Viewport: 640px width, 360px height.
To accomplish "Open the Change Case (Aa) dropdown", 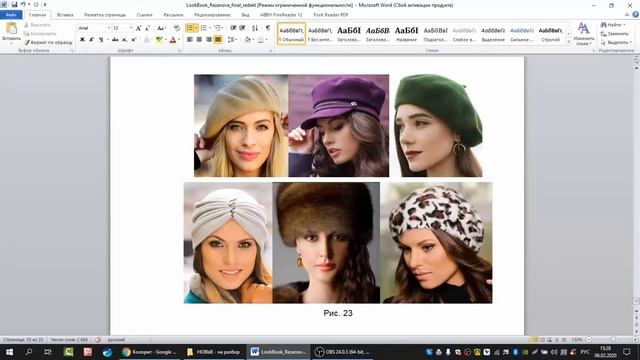I will coord(161,28).
